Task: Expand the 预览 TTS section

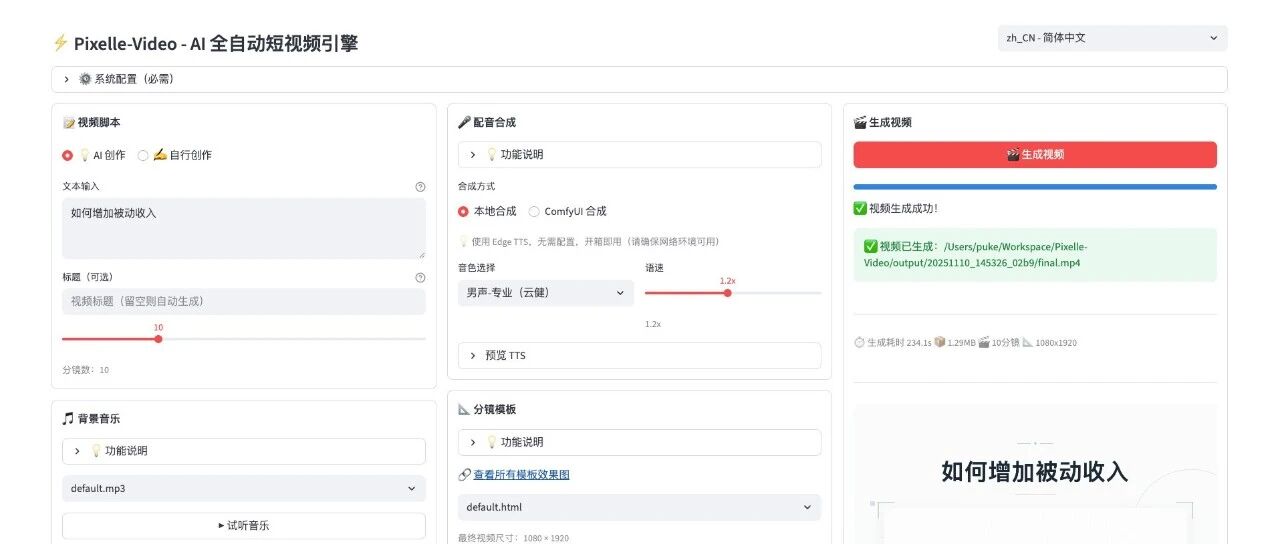Action: [639, 355]
